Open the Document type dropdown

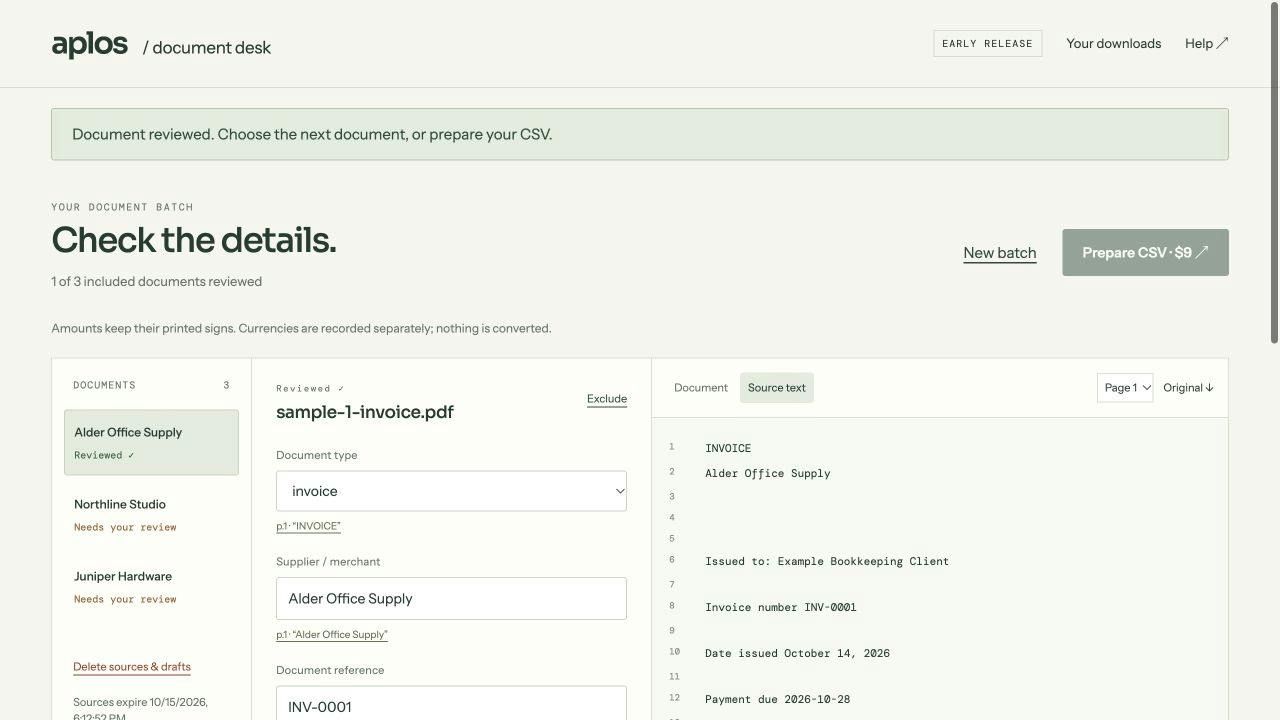click(x=451, y=491)
